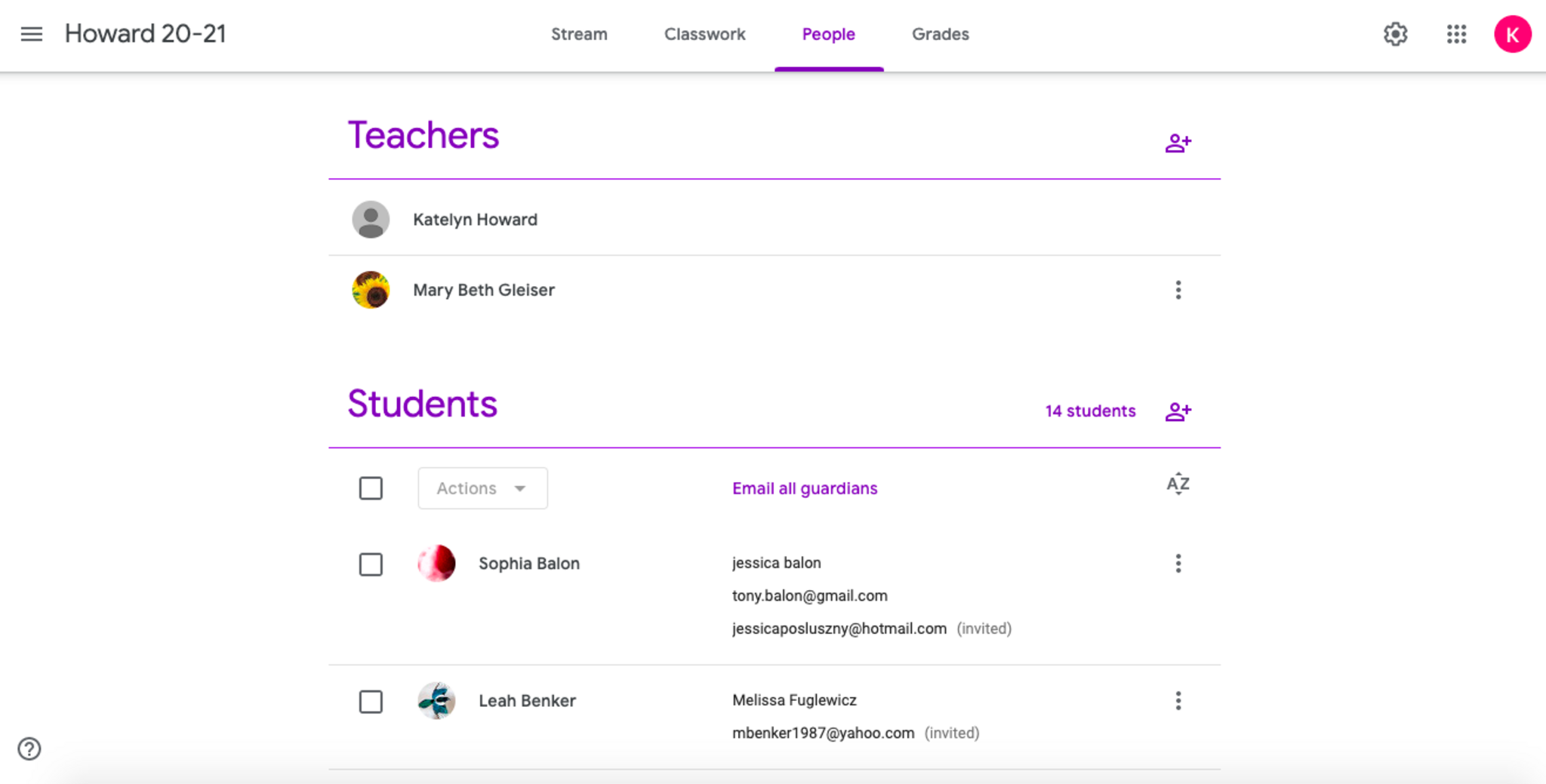Click the Email all guardians link
Screen dimensions: 1546x784
pos(805,488)
